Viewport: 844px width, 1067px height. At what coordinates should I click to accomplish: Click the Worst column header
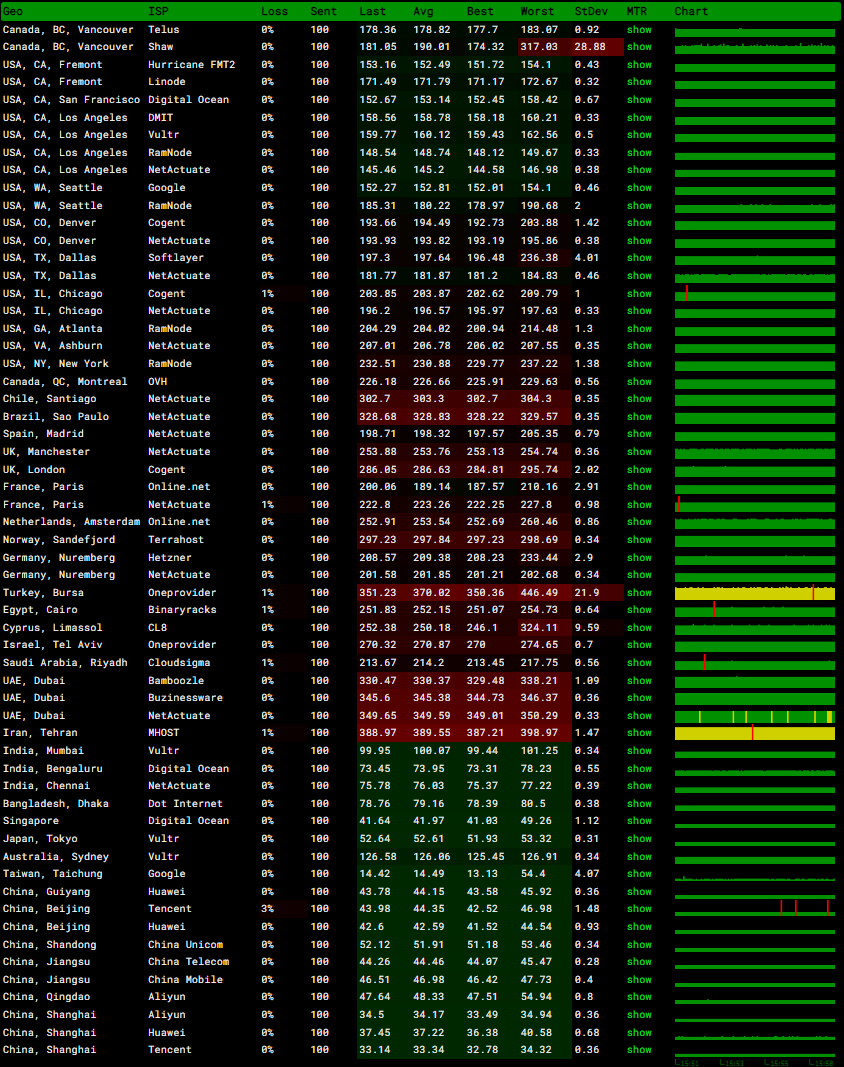coord(537,11)
